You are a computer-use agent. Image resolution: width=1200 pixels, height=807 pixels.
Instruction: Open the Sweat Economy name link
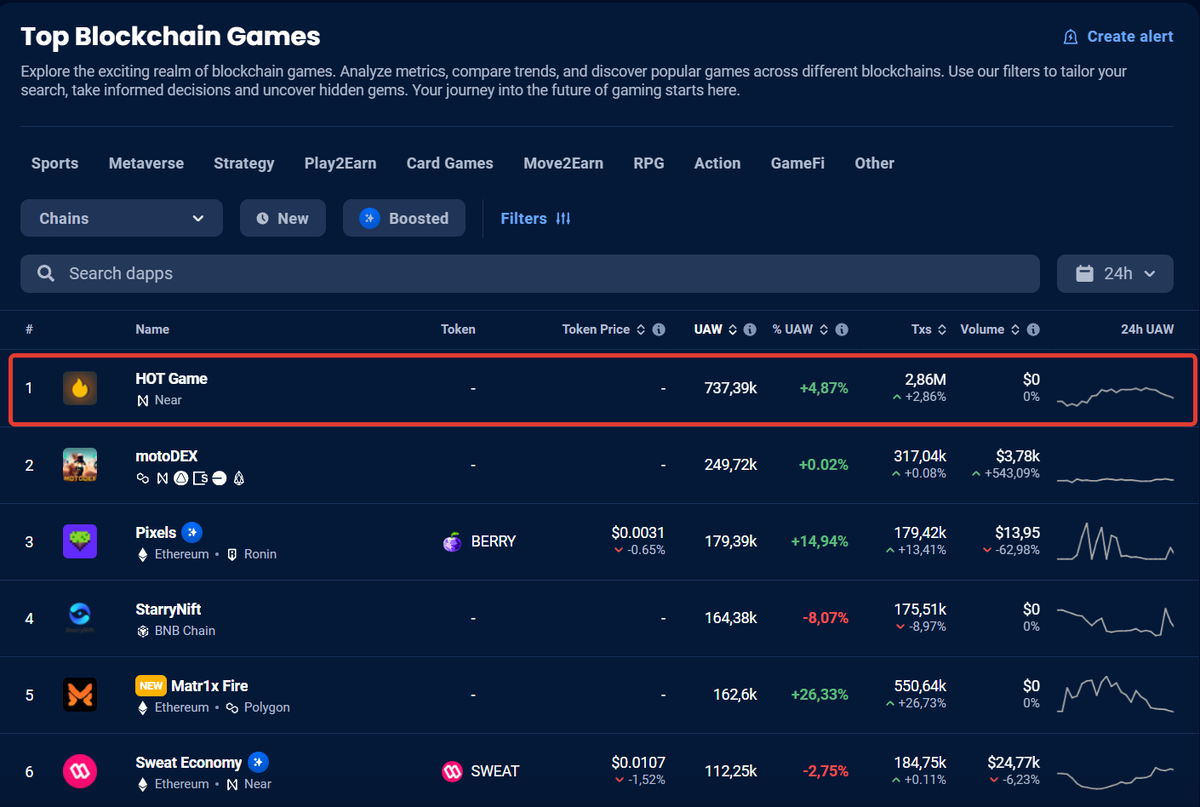click(189, 762)
